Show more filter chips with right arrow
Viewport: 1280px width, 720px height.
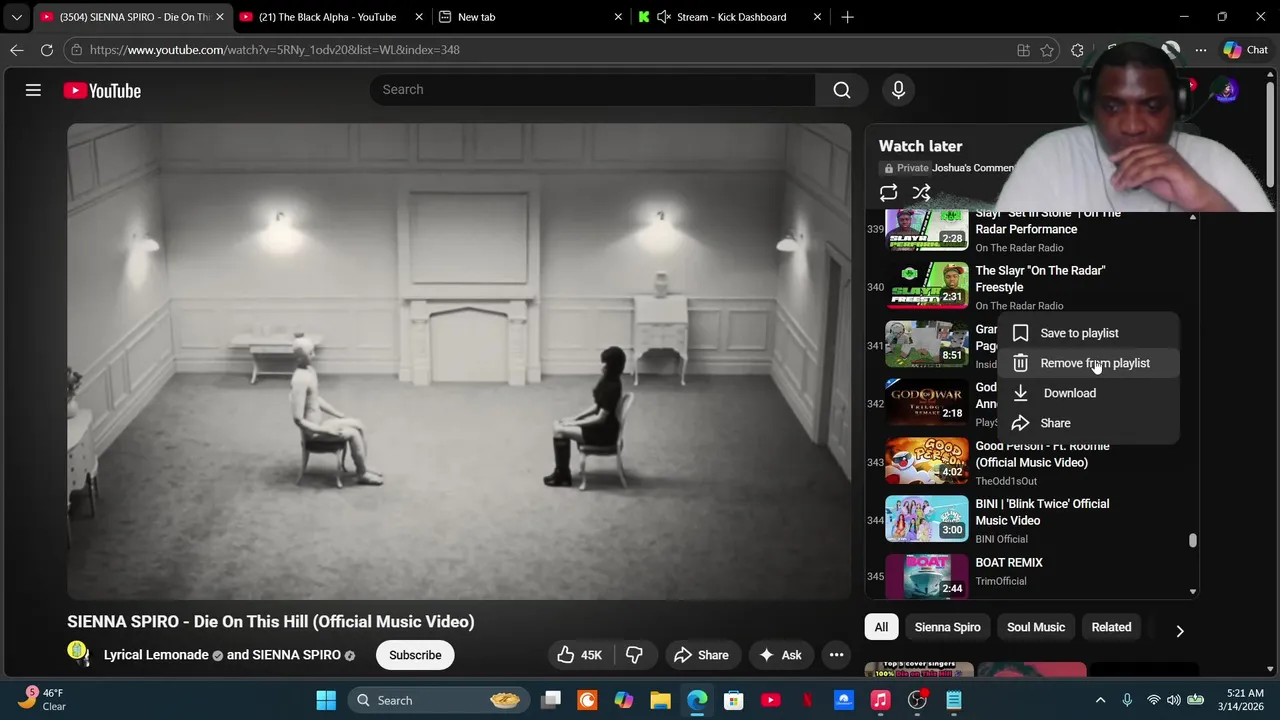1179,630
